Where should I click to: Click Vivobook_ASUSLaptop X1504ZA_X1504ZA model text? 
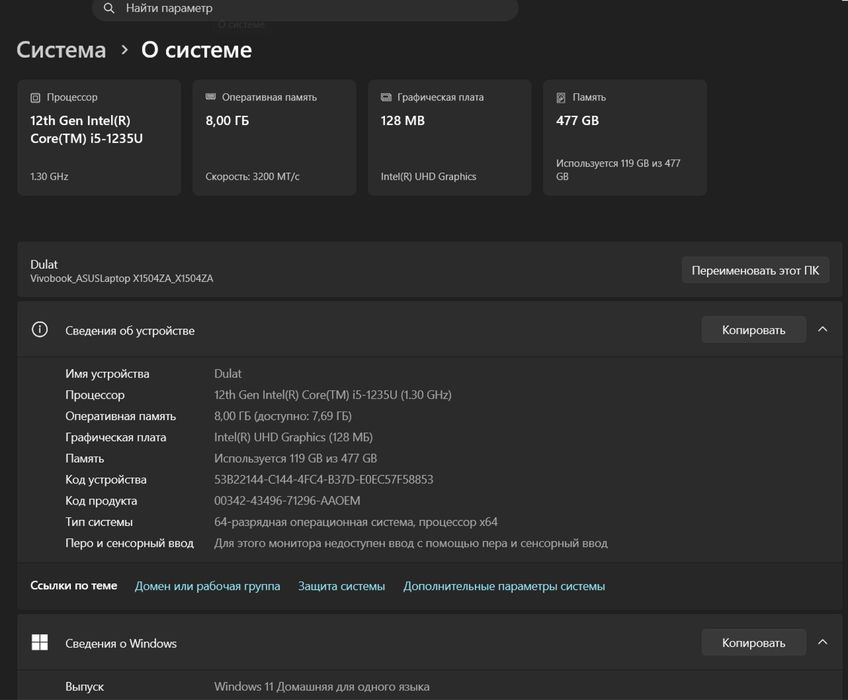(122, 278)
